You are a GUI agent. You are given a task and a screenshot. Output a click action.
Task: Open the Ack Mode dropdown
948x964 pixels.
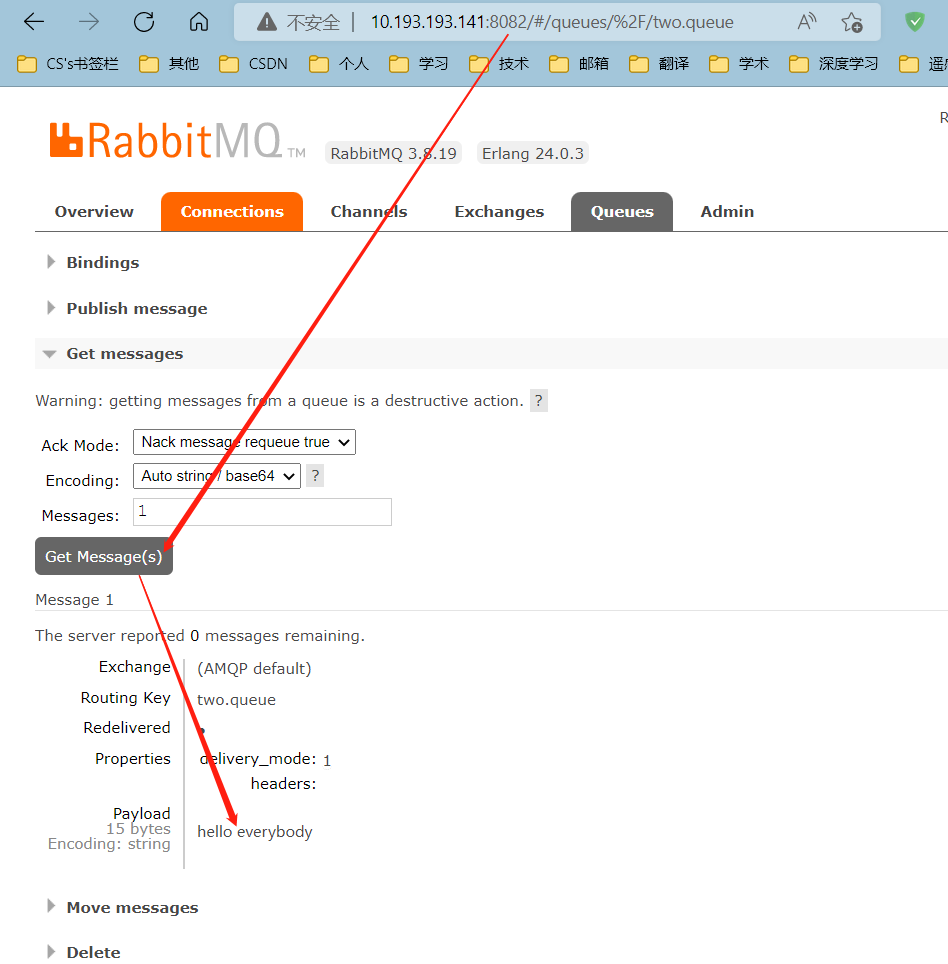click(244, 442)
